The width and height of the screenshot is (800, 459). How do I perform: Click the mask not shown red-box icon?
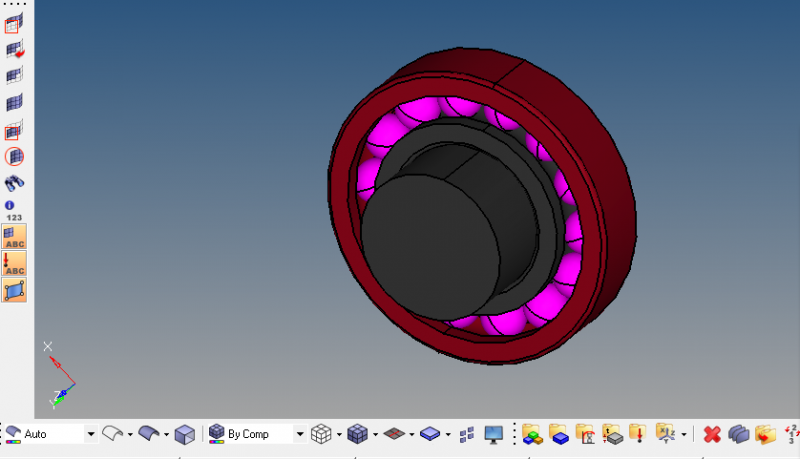click(14, 130)
